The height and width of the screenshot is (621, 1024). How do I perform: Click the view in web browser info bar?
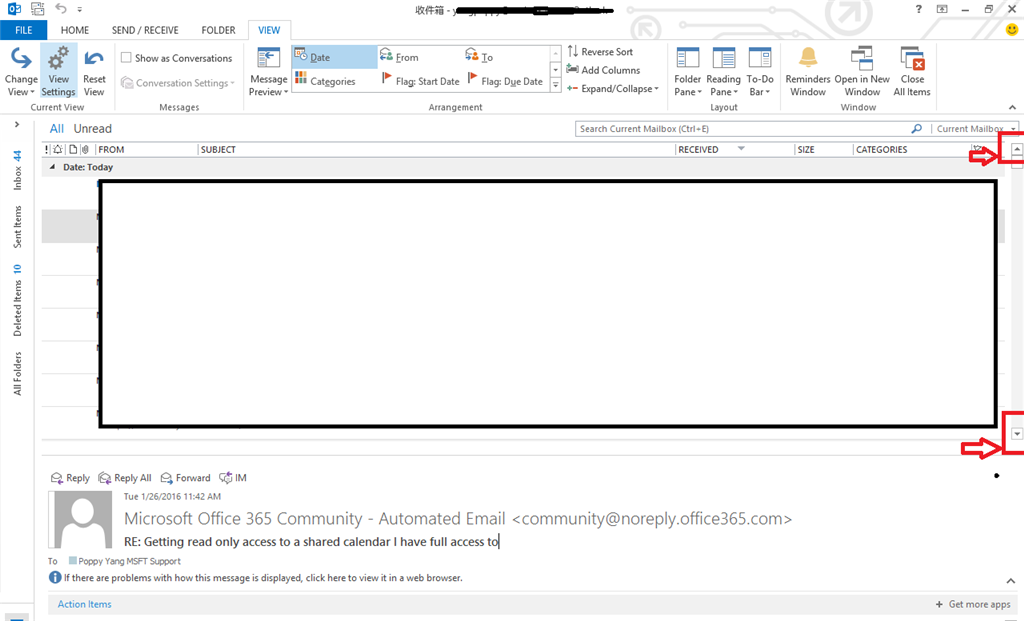click(263, 578)
